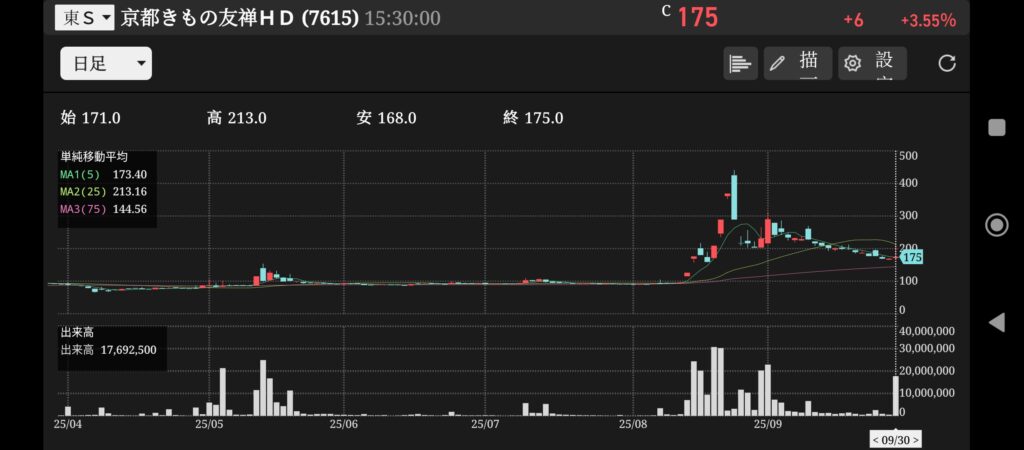Click the tallest candlestick near 400
Viewport: 1024px width, 450px height.
coord(734,196)
